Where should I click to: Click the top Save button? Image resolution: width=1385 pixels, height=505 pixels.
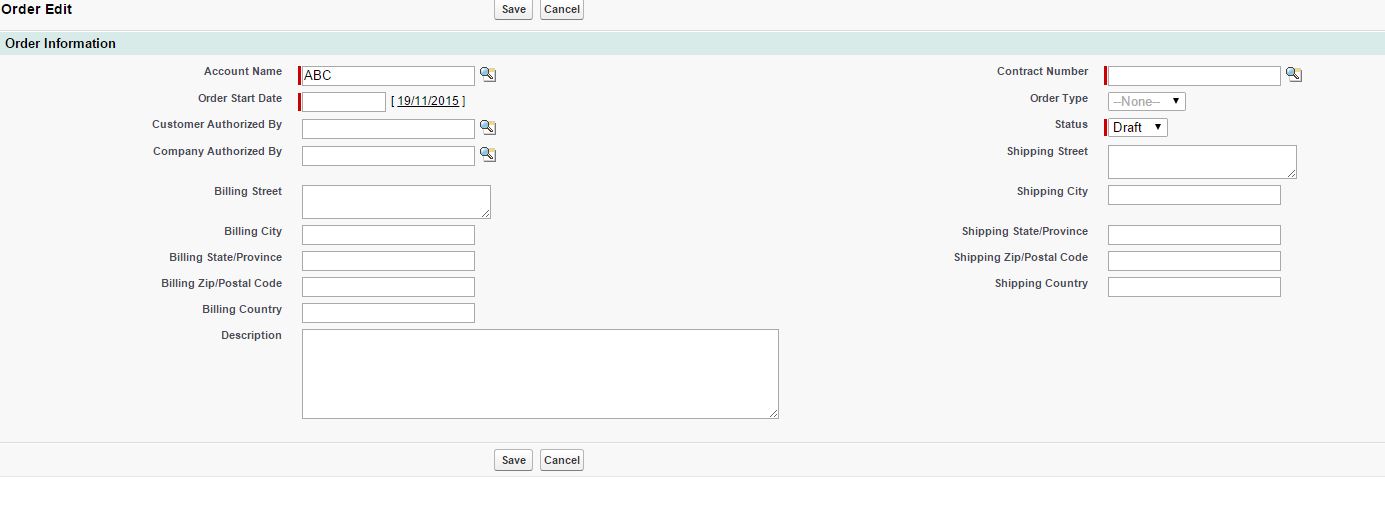click(513, 9)
